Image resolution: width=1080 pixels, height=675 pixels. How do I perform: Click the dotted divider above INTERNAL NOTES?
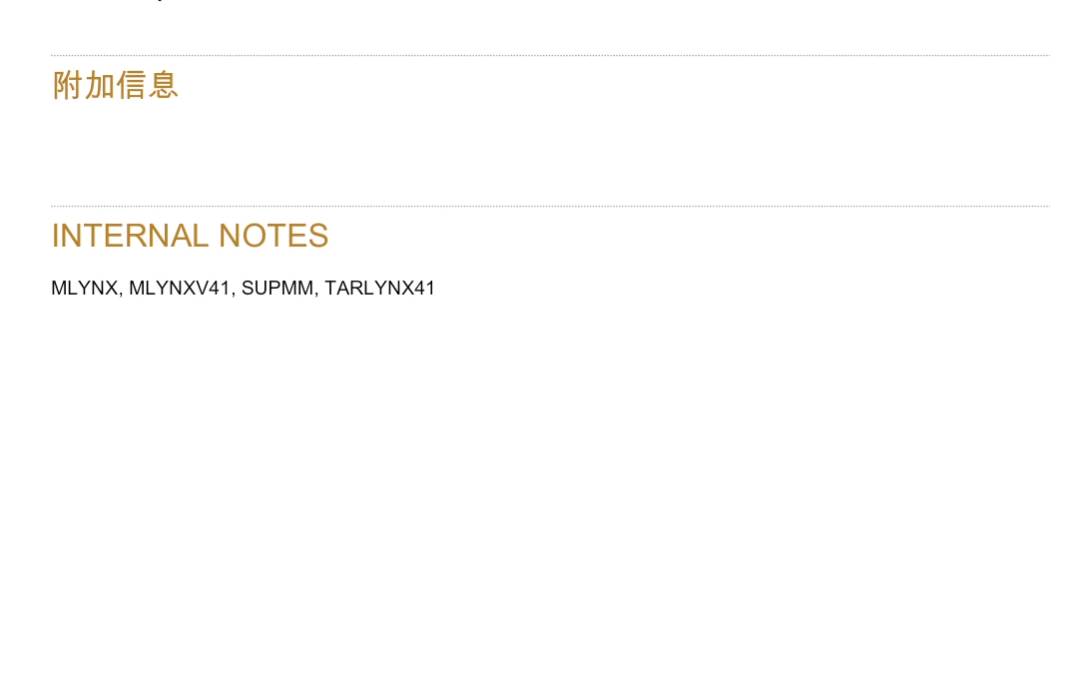tap(550, 206)
